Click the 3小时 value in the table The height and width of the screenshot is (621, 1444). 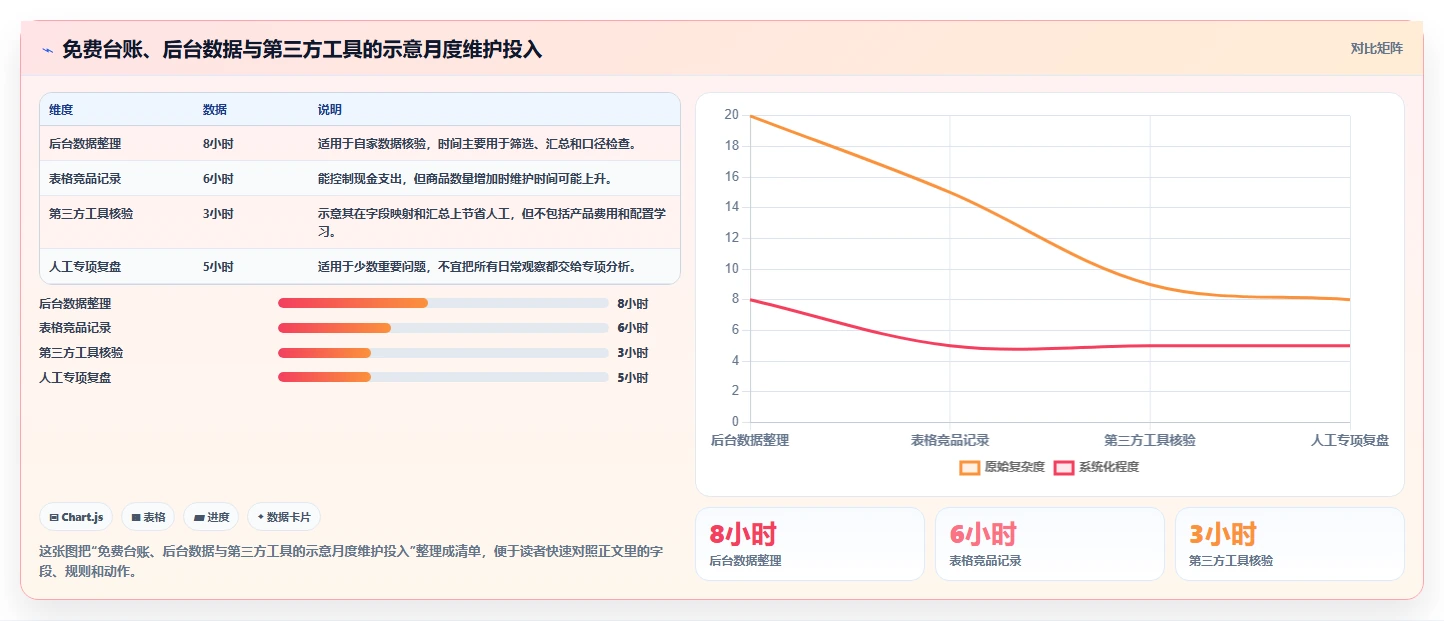[218, 214]
